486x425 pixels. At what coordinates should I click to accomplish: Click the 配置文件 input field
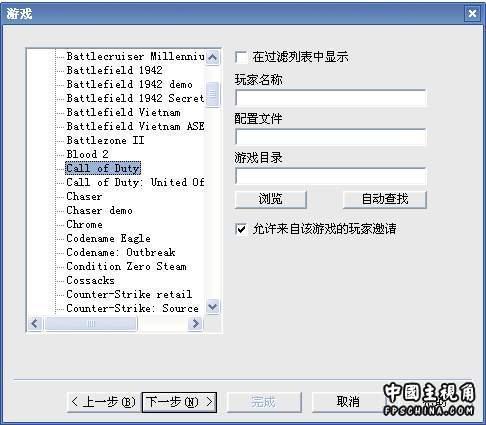pyautogui.click(x=331, y=137)
